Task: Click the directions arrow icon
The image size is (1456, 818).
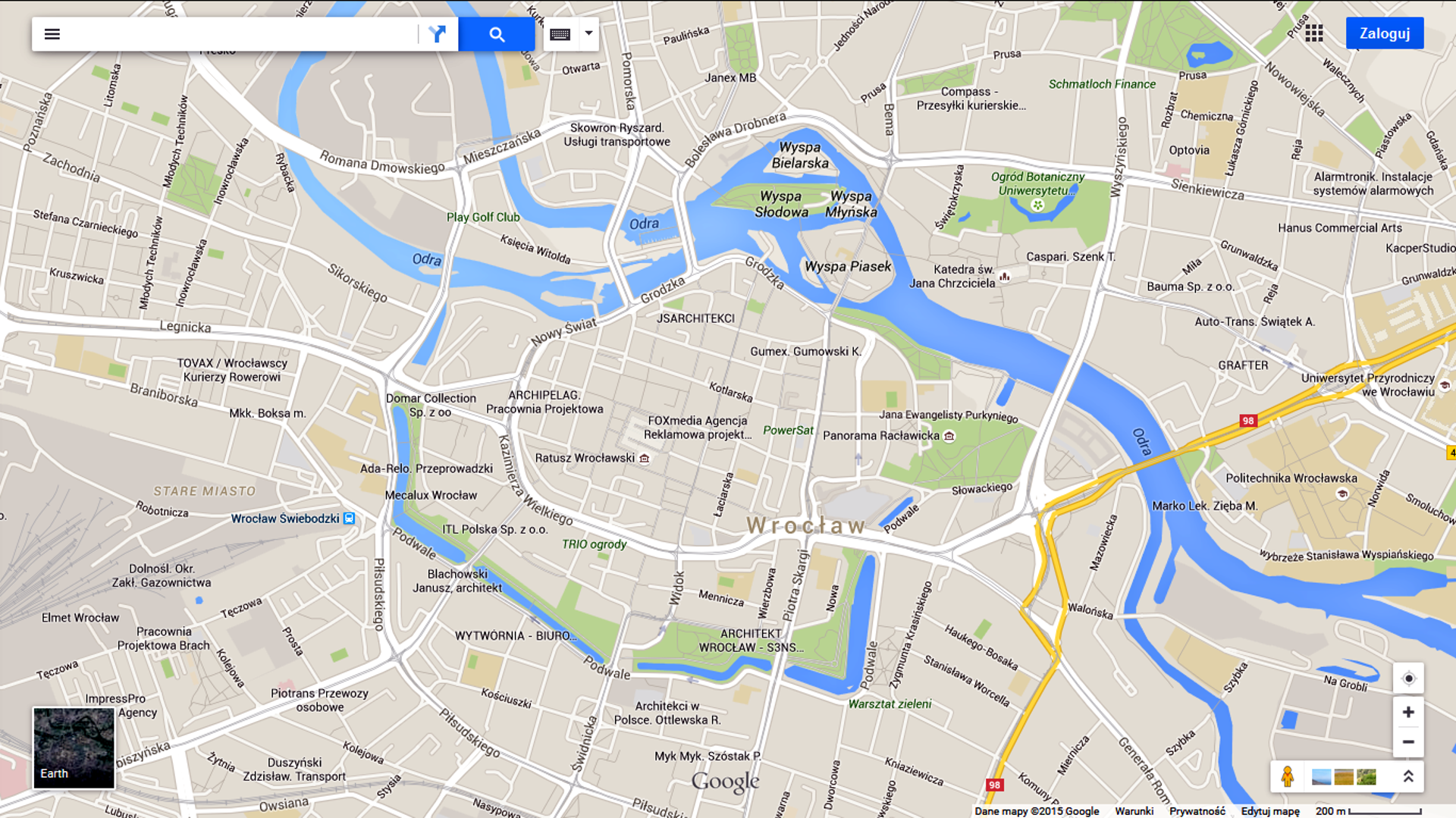Action: 438,34
